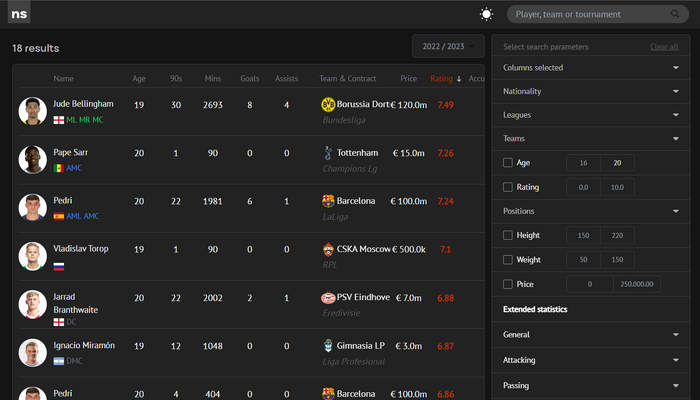The height and width of the screenshot is (400, 700).
Task: Click the Tottenham club crest
Action: tap(327, 153)
